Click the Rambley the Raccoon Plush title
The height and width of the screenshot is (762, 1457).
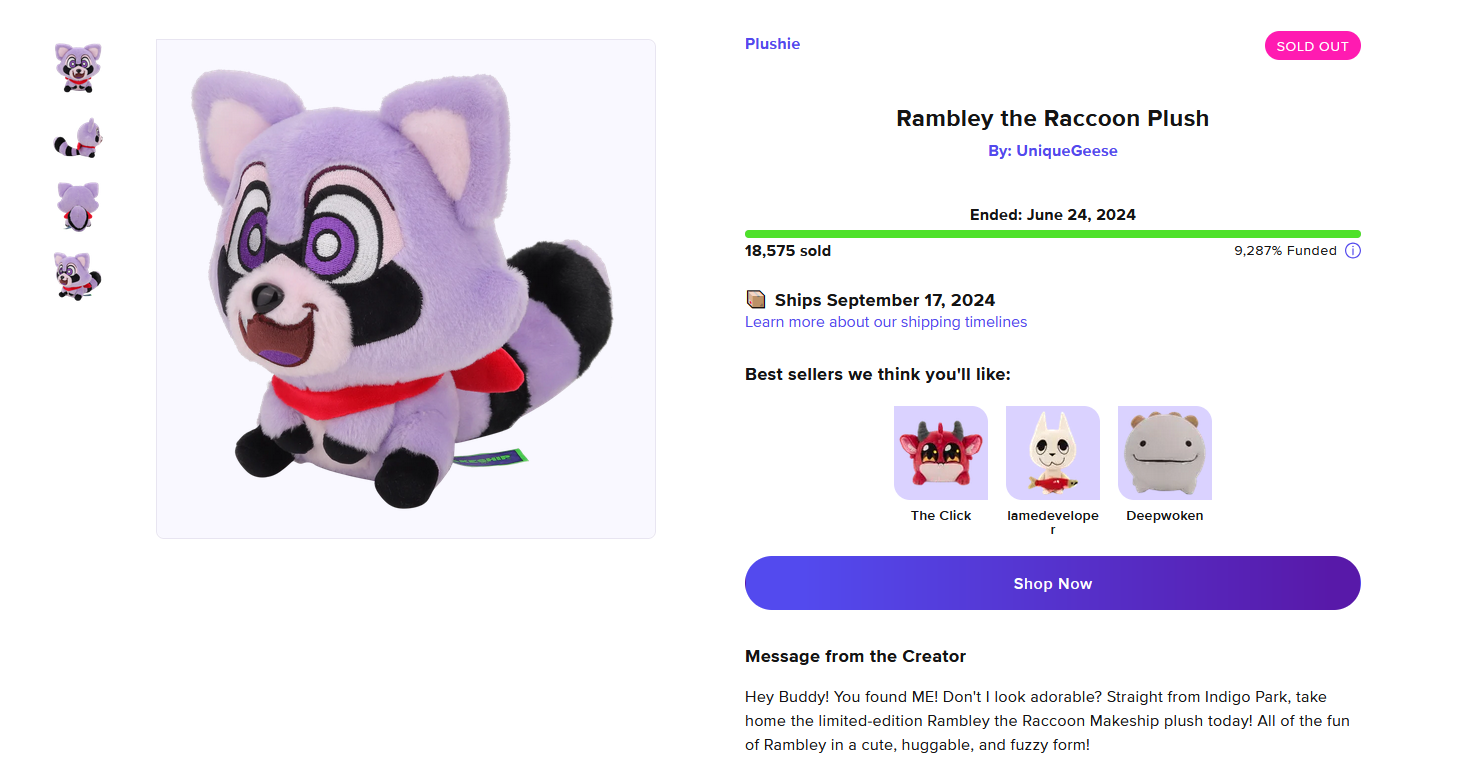click(x=1052, y=118)
